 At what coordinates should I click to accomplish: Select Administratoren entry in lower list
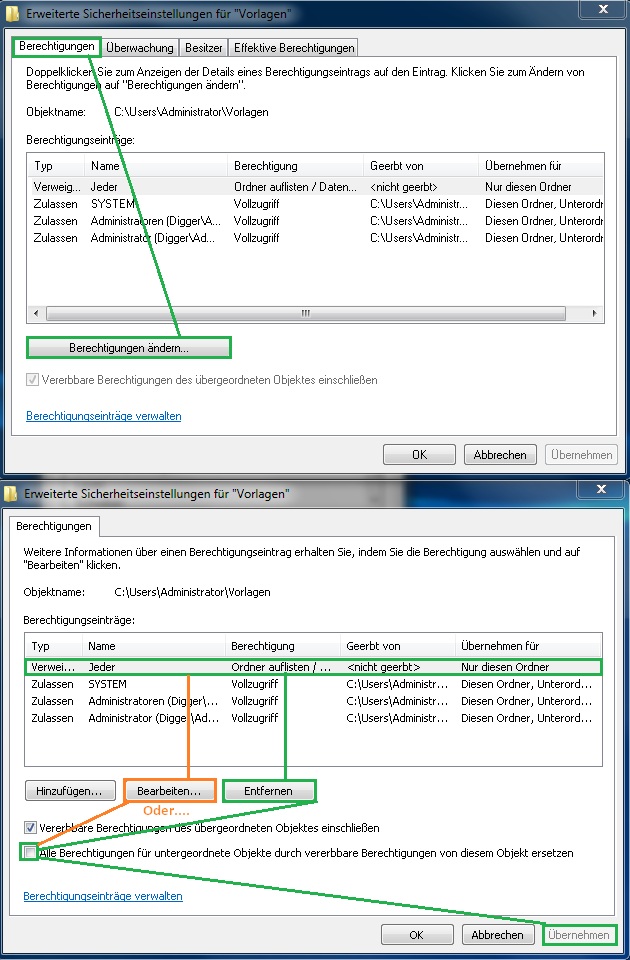point(313,701)
